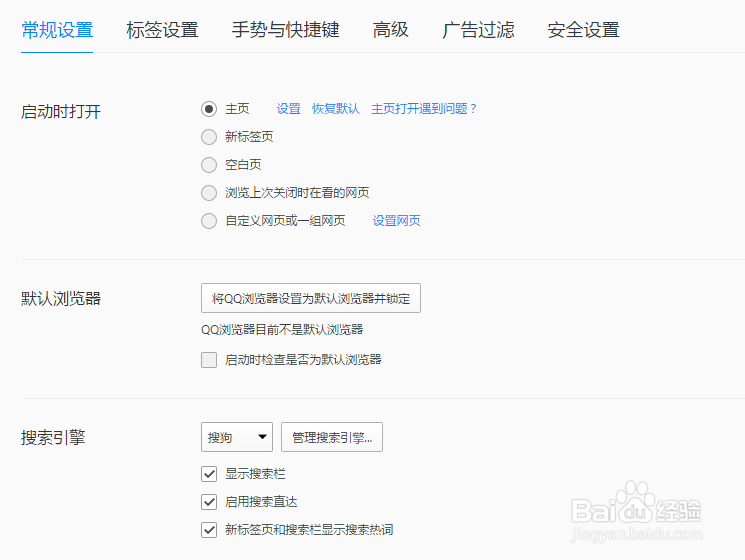Go to the 高级 tab
This screenshot has width=745, height=560.
point(391,30)
